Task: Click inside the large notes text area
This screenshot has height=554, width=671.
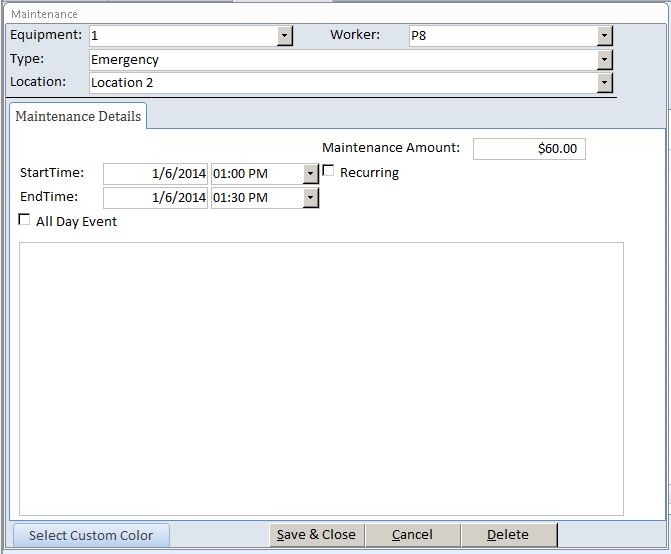Action: [x=322, y=378]
